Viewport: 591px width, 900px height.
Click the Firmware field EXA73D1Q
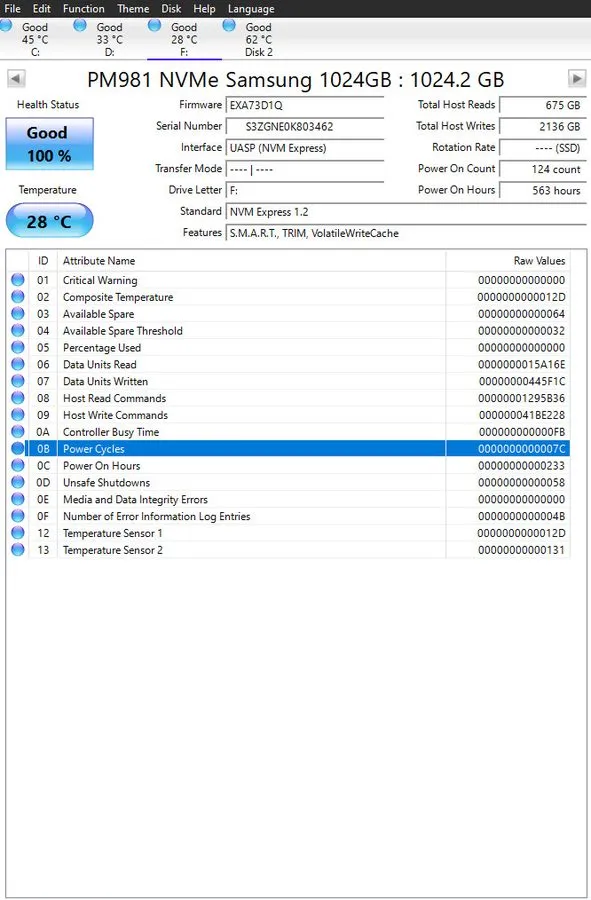(x=305, y=105)
